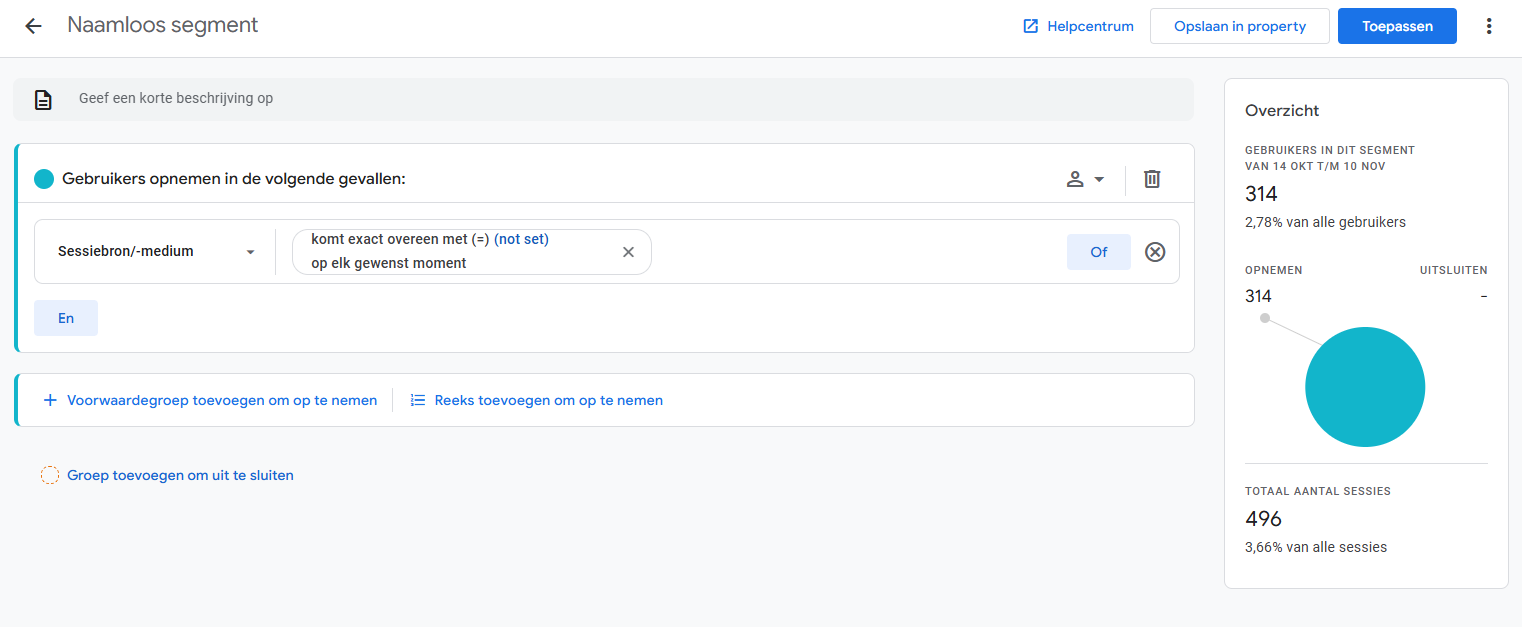Open the three-dot more options menu
The image size is (1522, 627).
[1489, 26]
